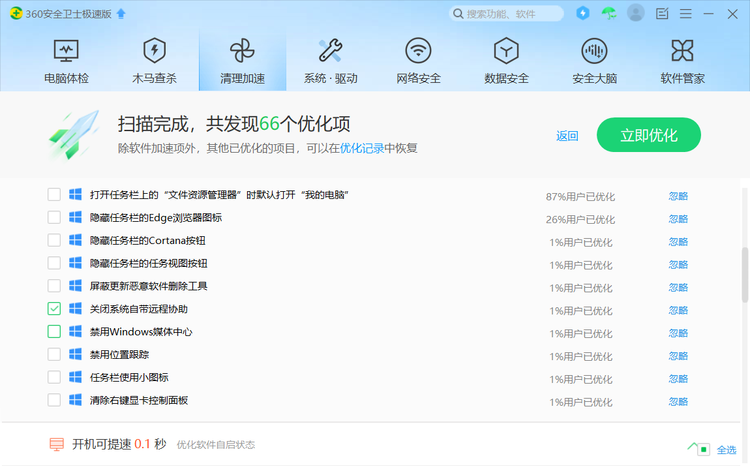This screenshot has width=750, height=473.
Task: Check 禁用位置跟踪 checkbox
Action: [54, 354]
